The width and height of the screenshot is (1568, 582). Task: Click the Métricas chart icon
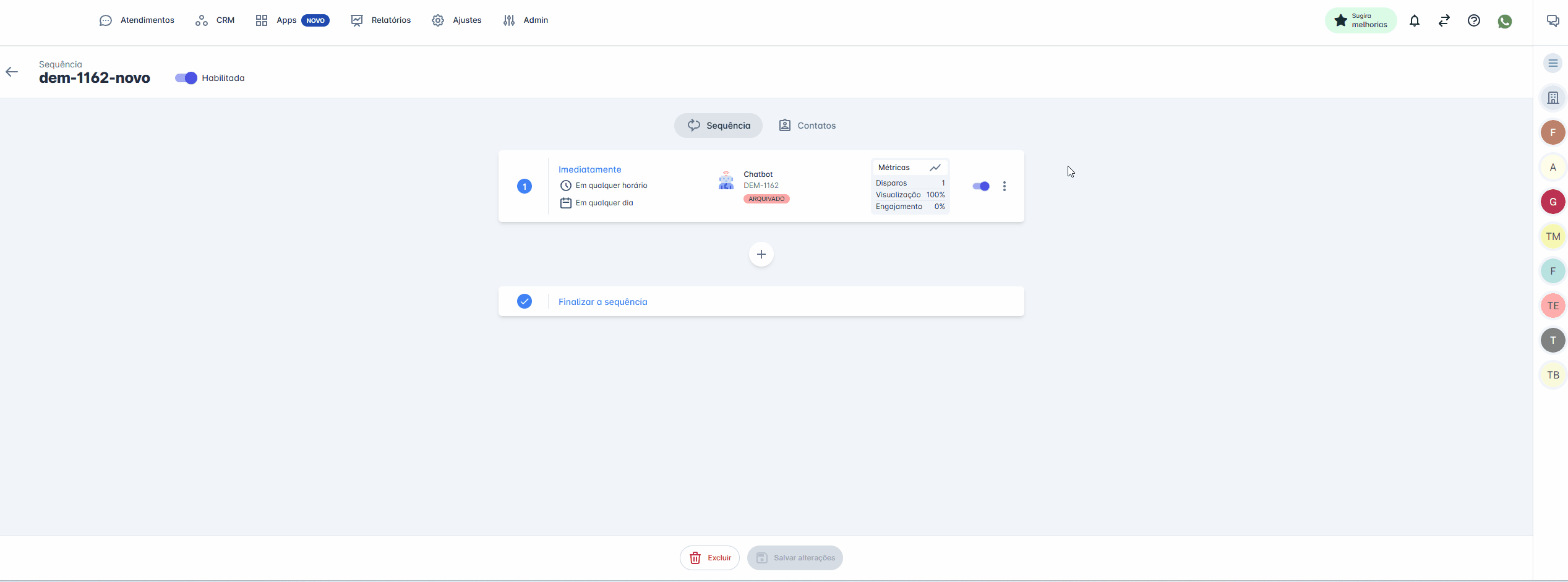coord(935,168)
